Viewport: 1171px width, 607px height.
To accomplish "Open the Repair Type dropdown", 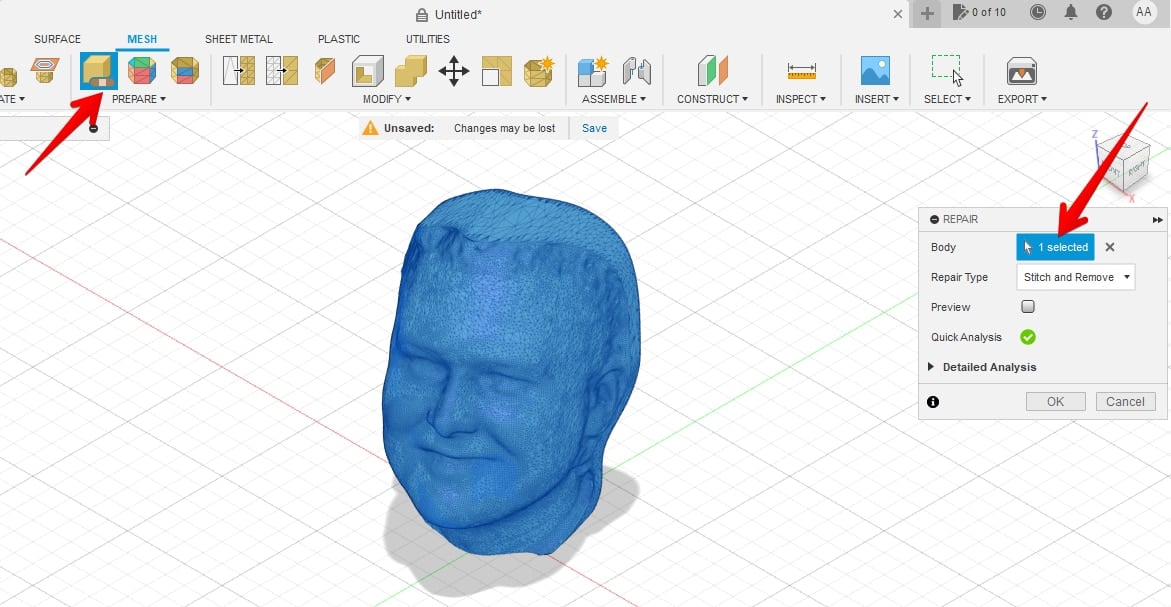I will [1075, 277].
